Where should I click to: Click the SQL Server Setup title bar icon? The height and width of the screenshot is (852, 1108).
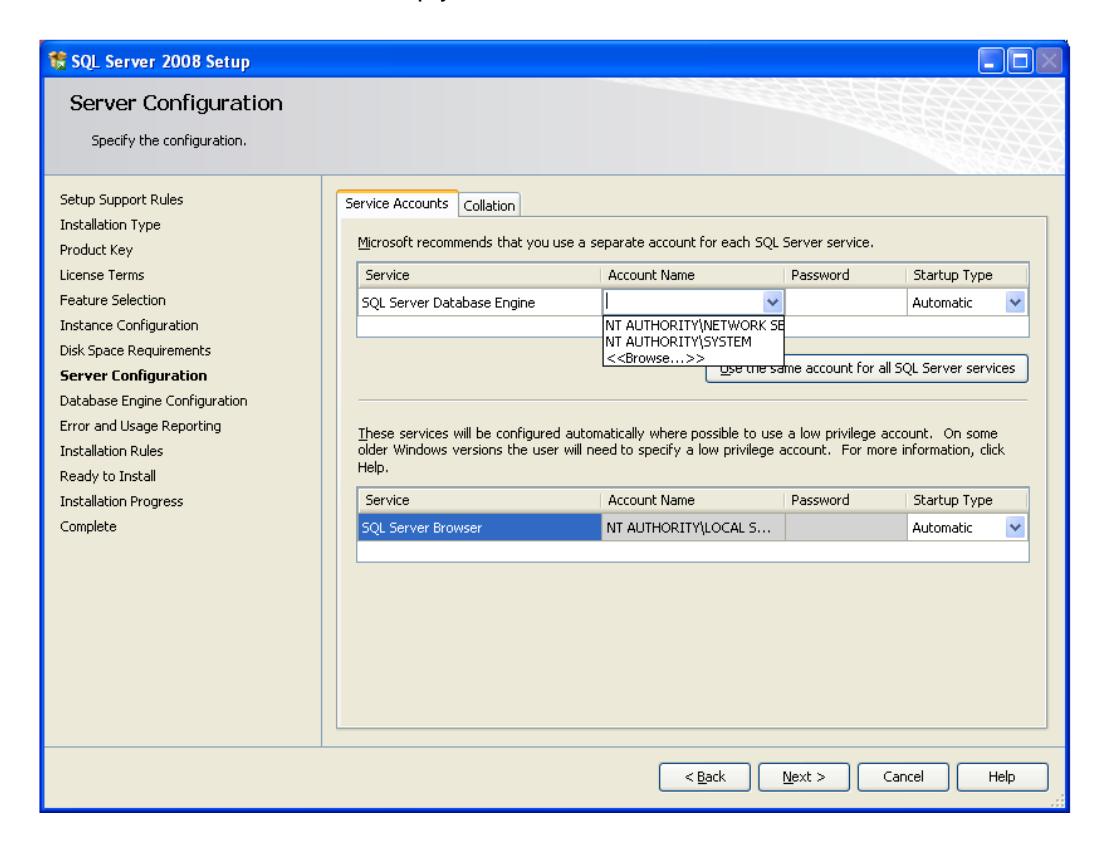point(57,61)
